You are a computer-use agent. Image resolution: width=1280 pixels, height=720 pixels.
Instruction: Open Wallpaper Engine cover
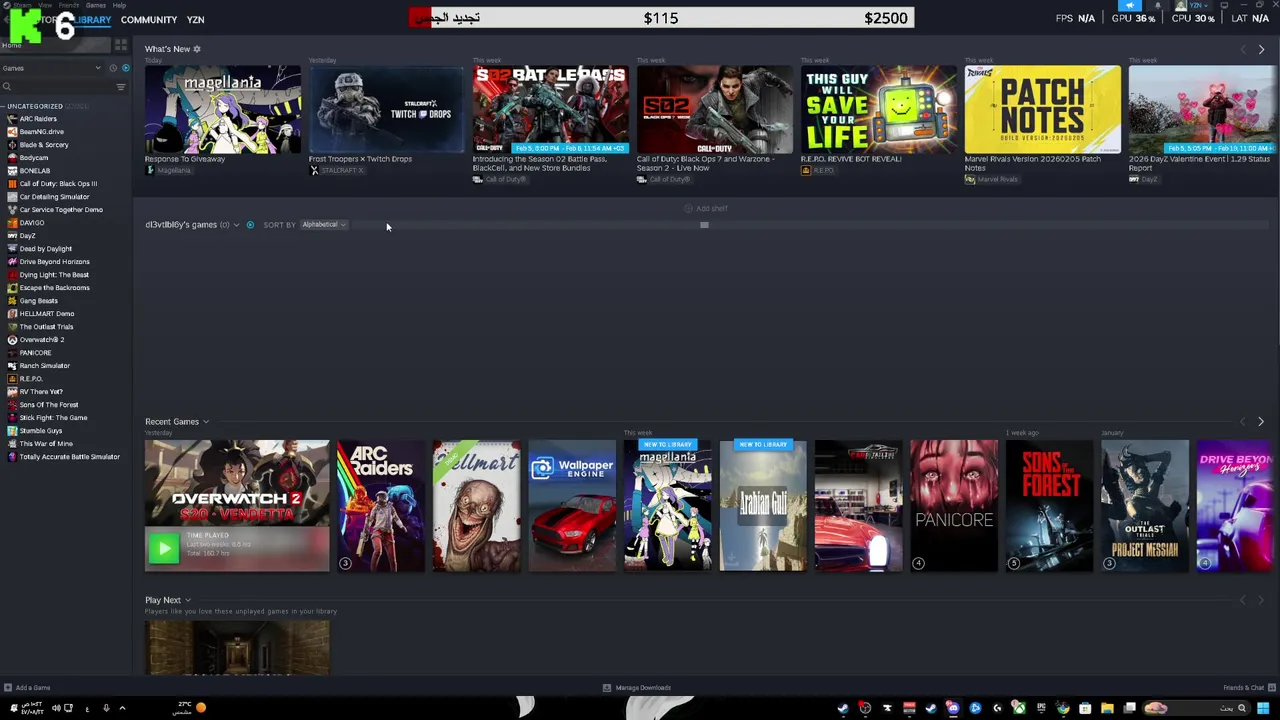[572, 506]
